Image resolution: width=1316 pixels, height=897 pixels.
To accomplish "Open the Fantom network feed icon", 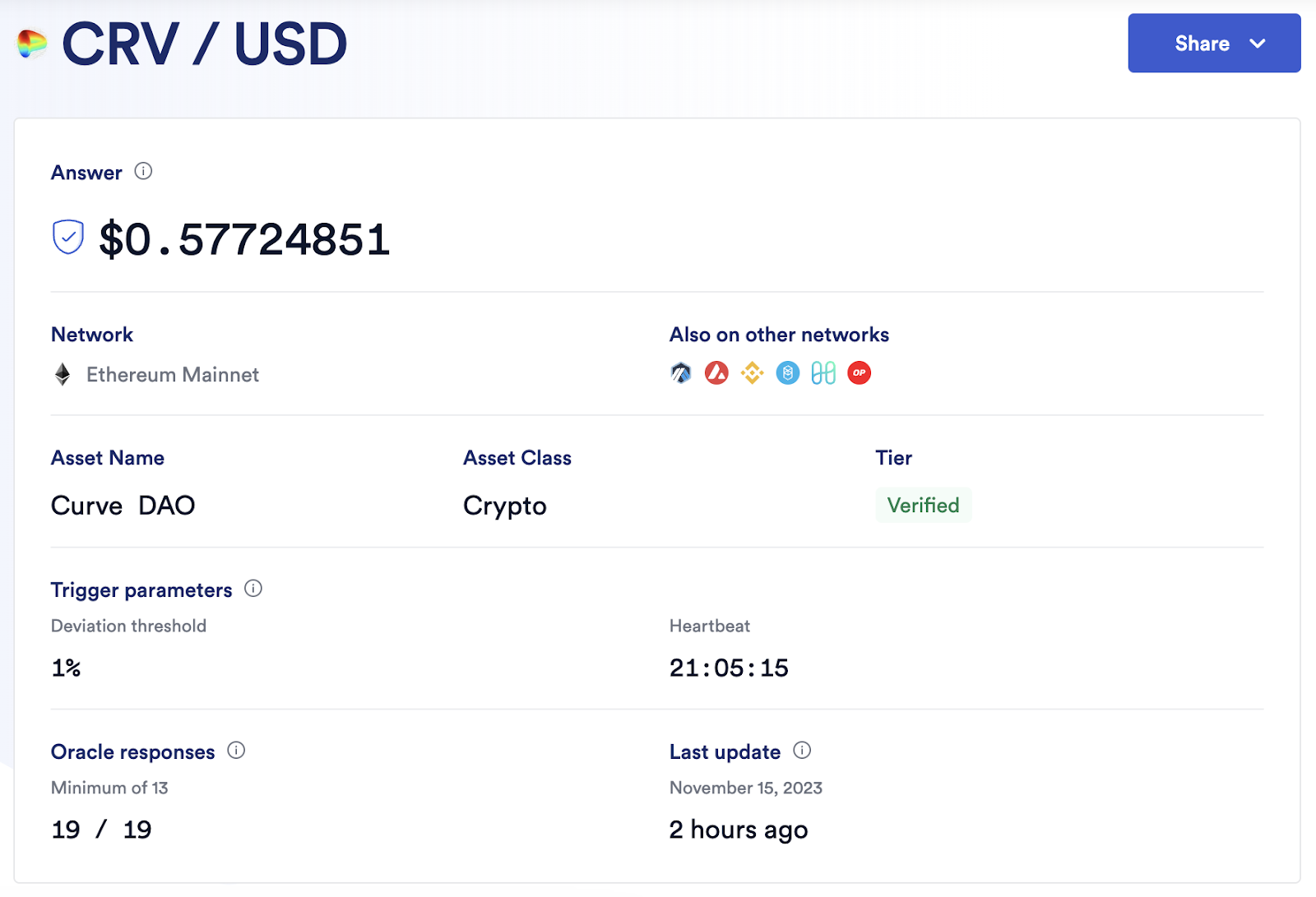I will pos(788,373).
